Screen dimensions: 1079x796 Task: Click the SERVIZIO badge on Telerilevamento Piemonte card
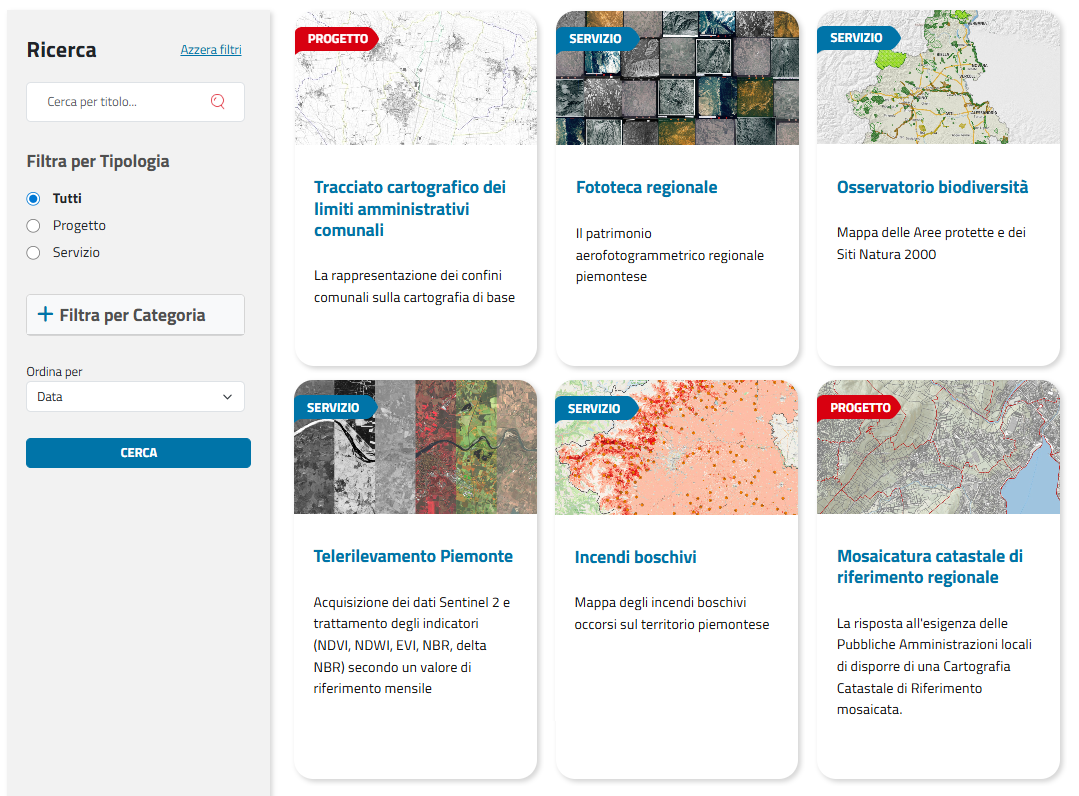click(334, 408)
